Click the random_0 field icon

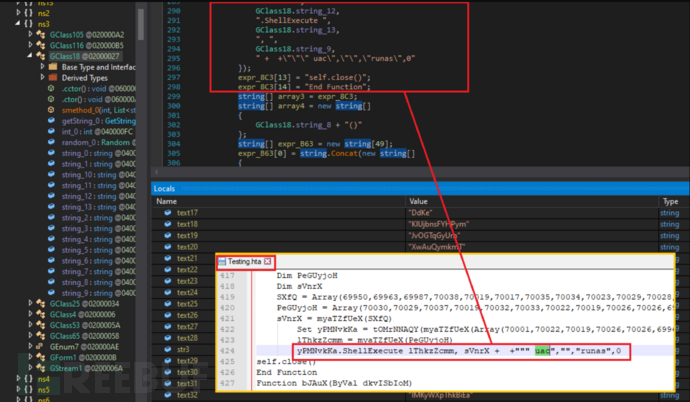tap(51, 142)
